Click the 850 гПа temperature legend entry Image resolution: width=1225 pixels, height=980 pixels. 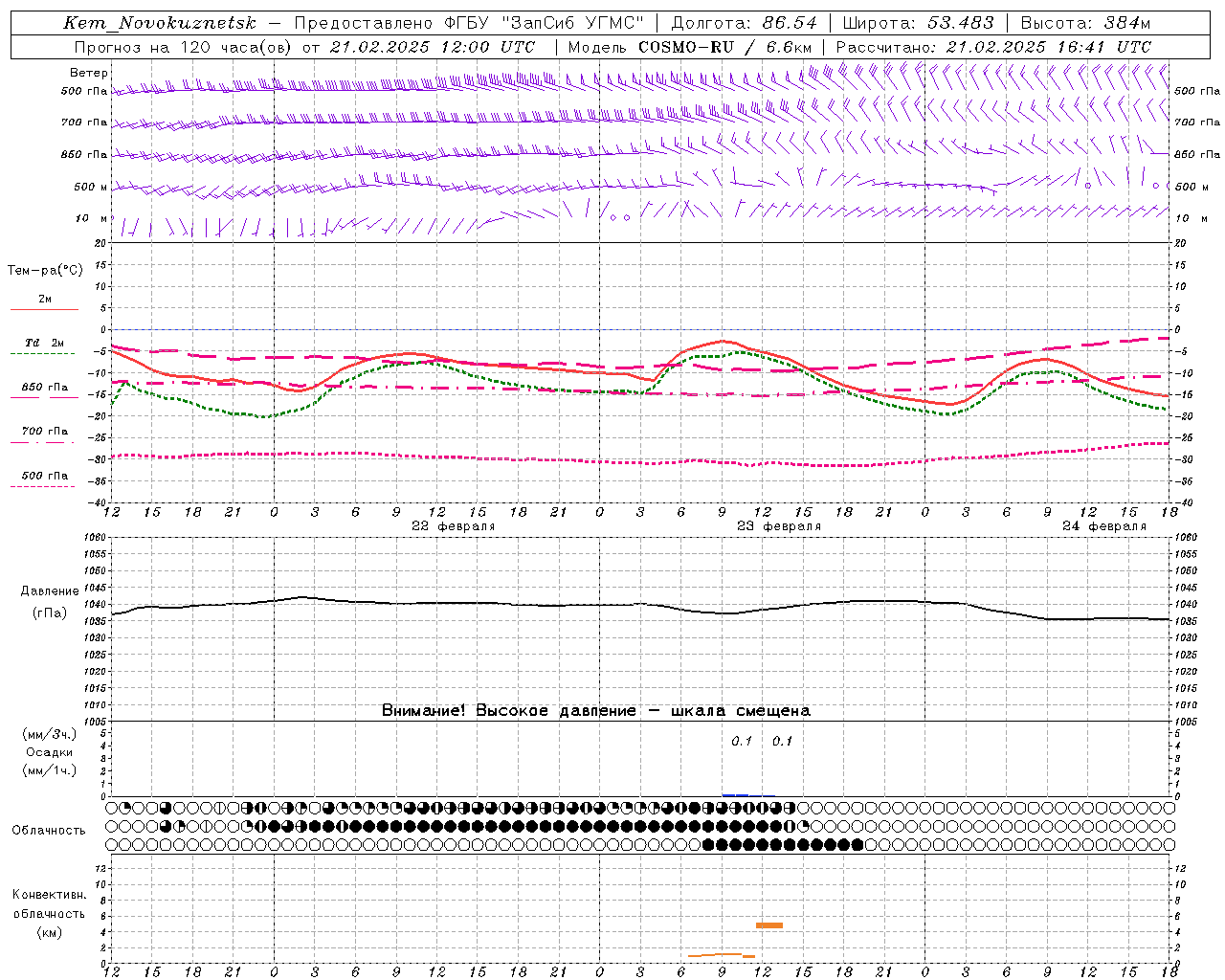[45, 388]
